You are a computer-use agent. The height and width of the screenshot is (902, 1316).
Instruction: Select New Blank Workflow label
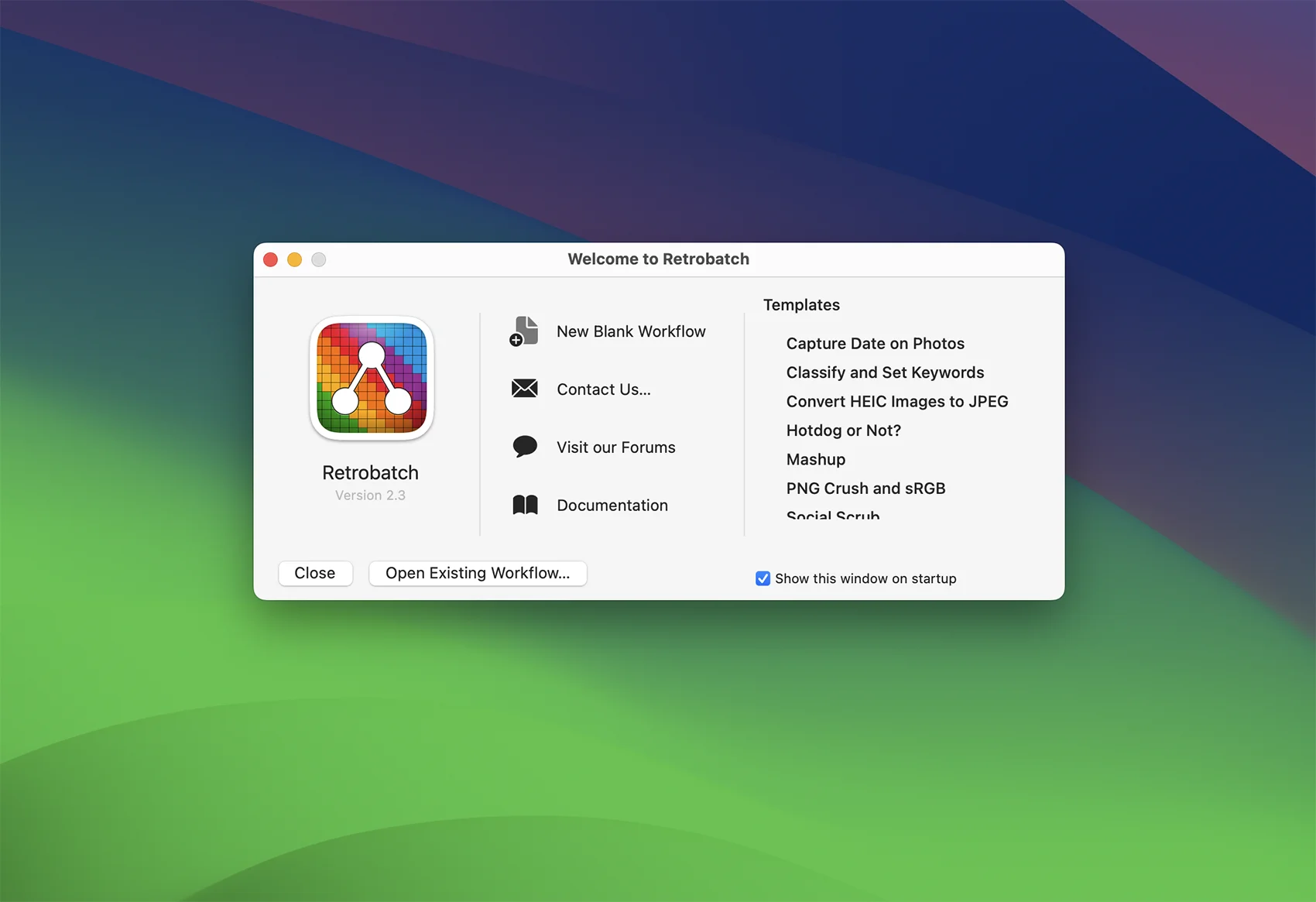coord(631,331)
